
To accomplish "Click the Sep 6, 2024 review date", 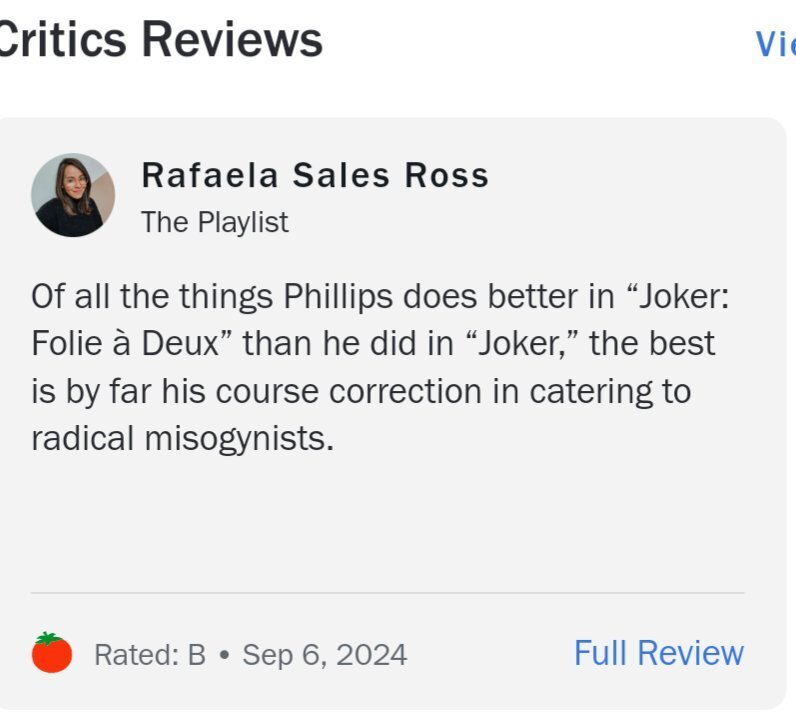I will pos(324,655).
